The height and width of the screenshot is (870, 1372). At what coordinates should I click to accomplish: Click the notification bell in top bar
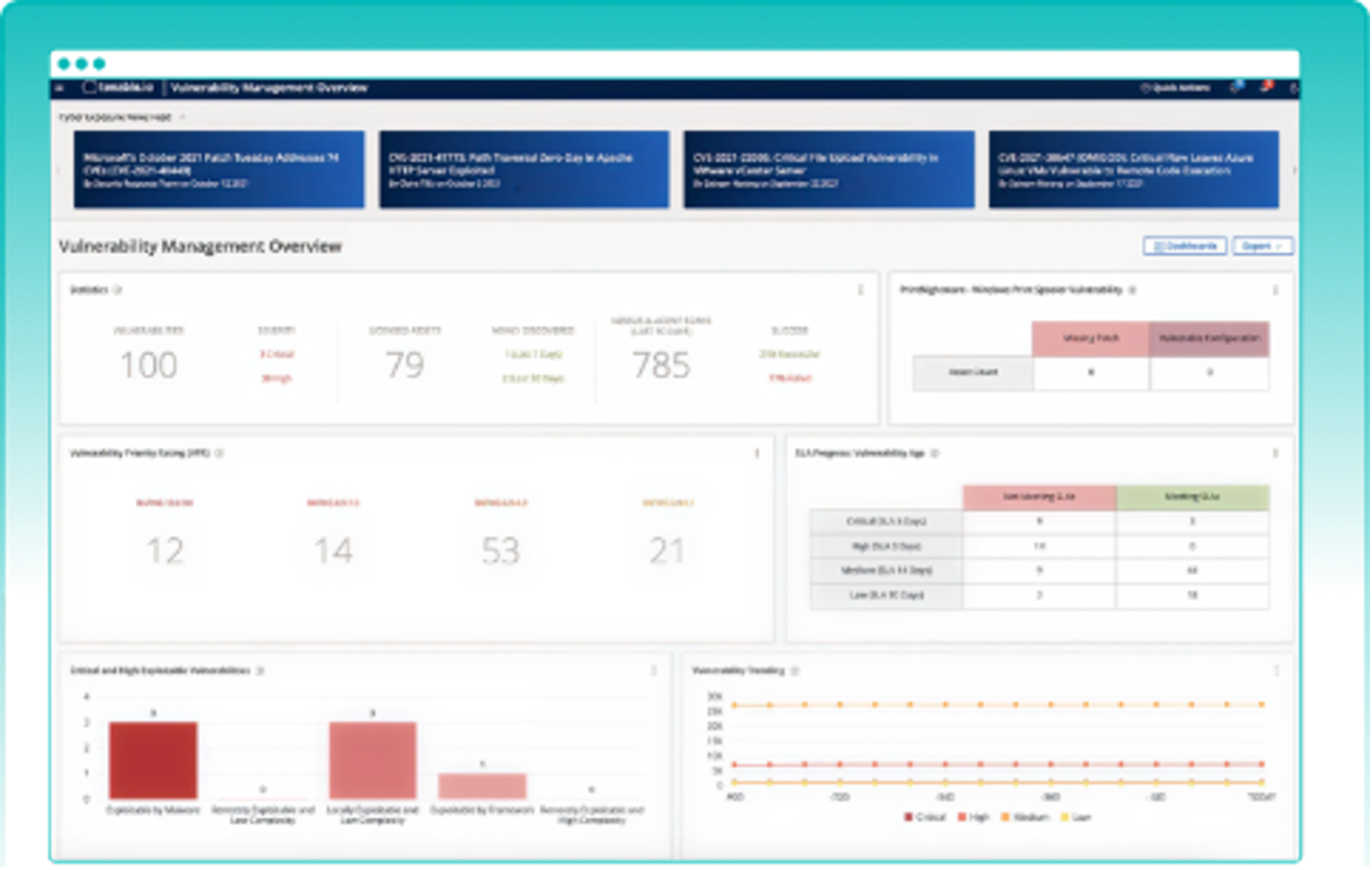[1264, 87]
